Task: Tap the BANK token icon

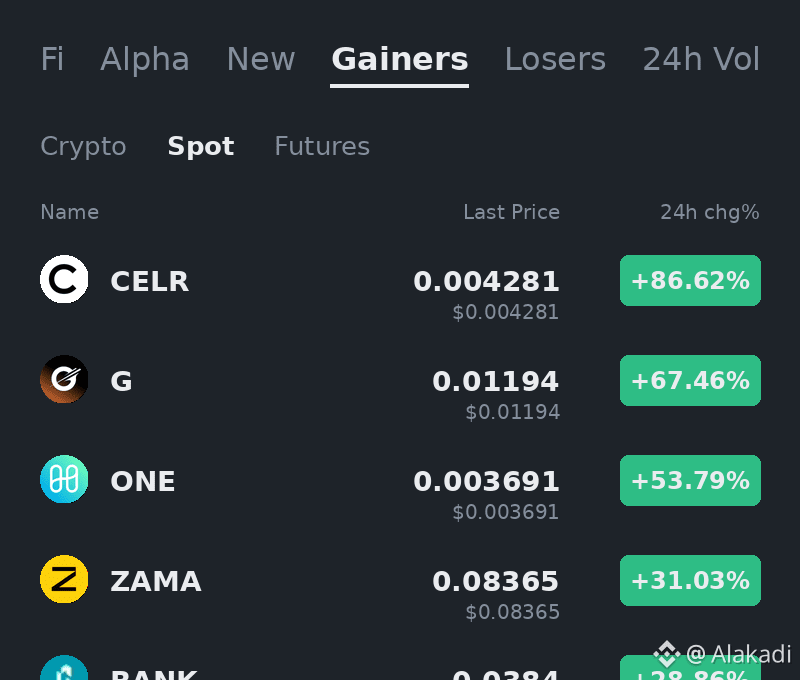Action: [x=64, y=668]
